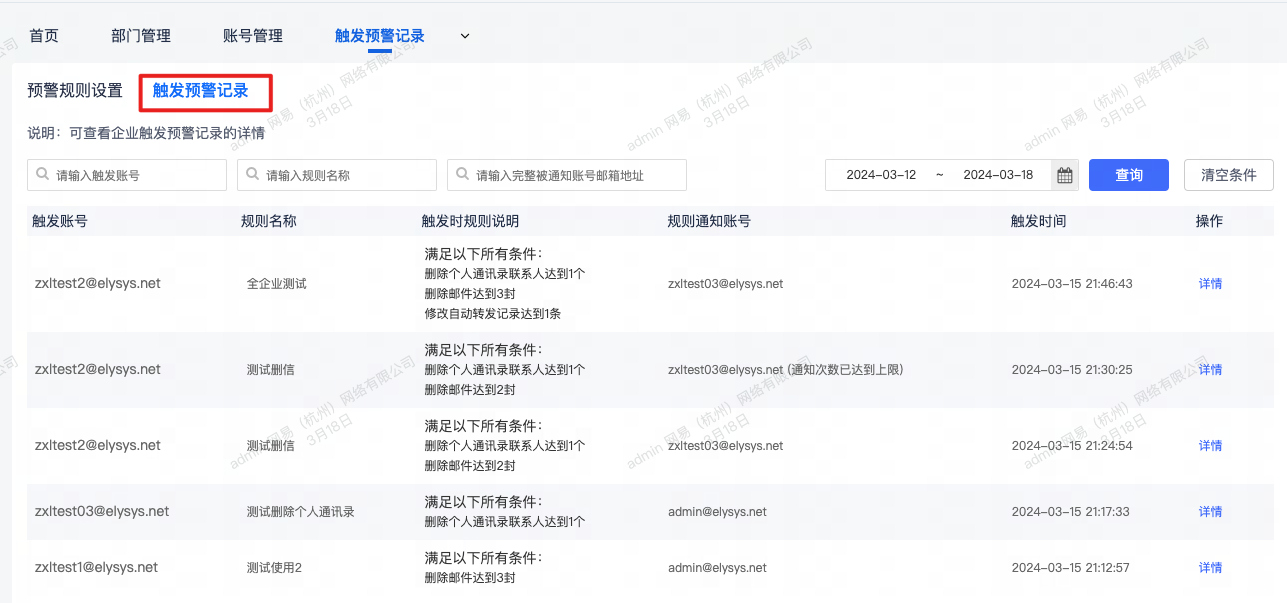
Task: Open 详情 for the 全企业测试 record
Action: (1210, 284)
